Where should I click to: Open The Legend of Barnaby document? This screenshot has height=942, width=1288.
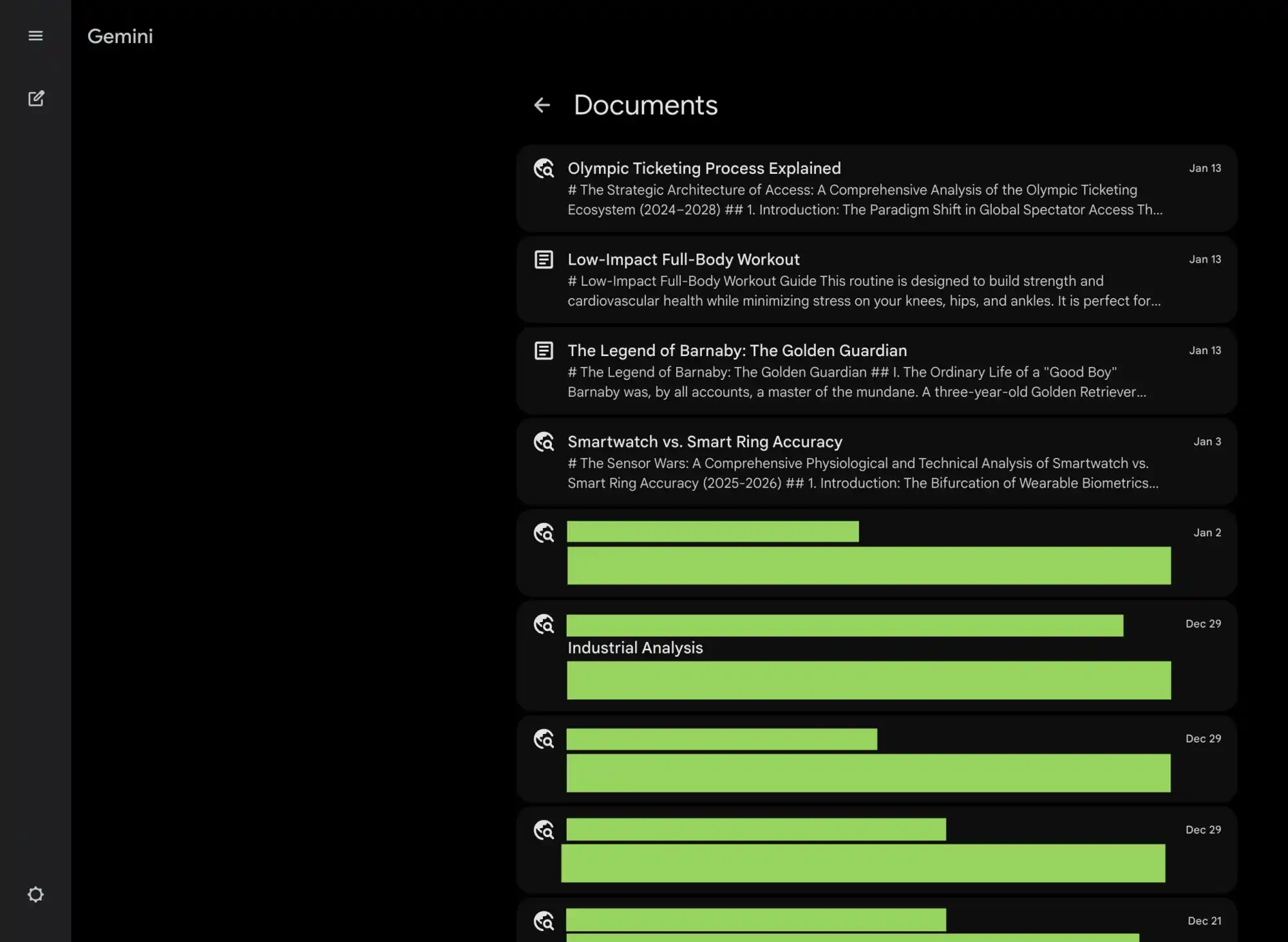click(737, 351)
